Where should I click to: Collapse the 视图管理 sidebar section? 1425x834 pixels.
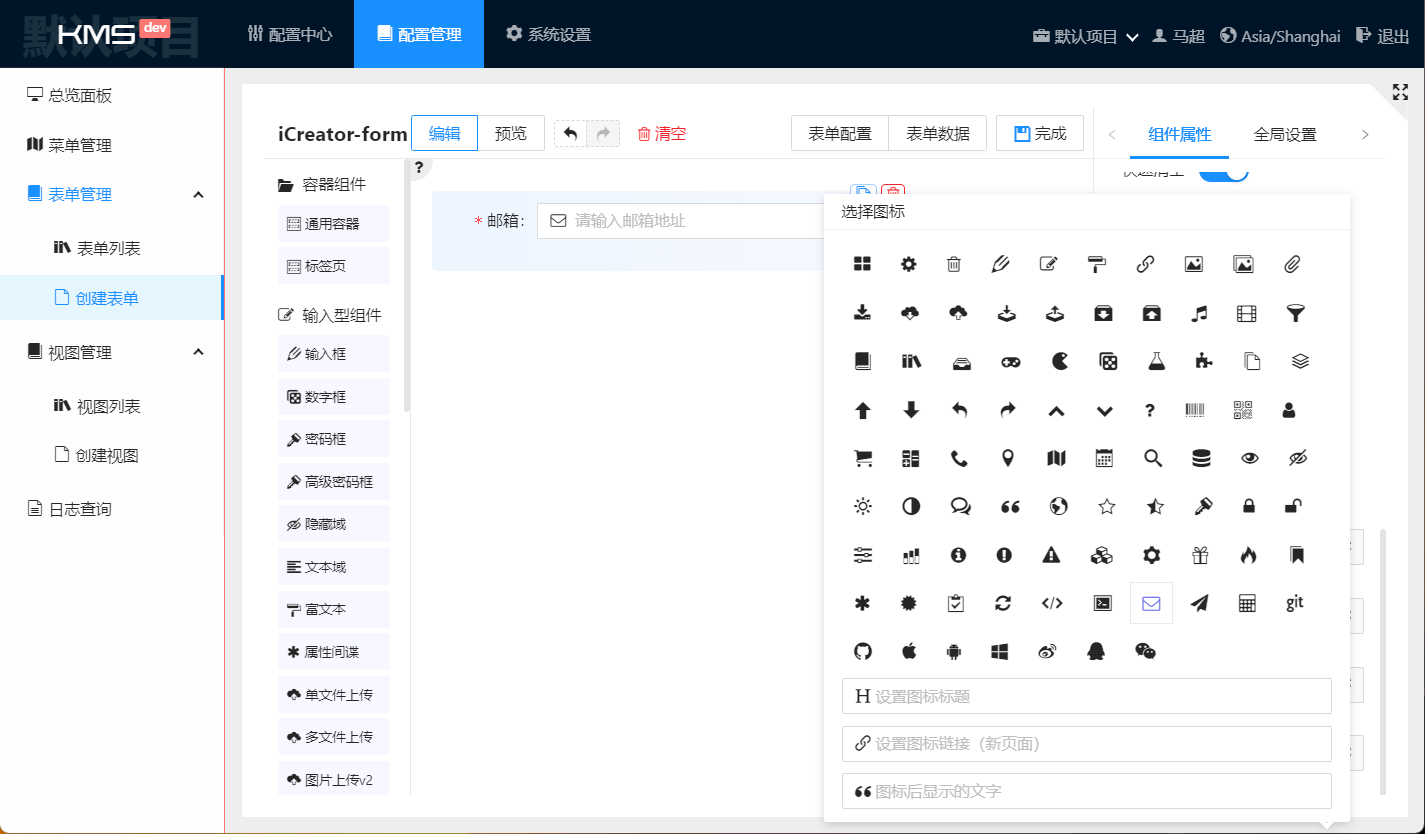(x=198, y=352)
